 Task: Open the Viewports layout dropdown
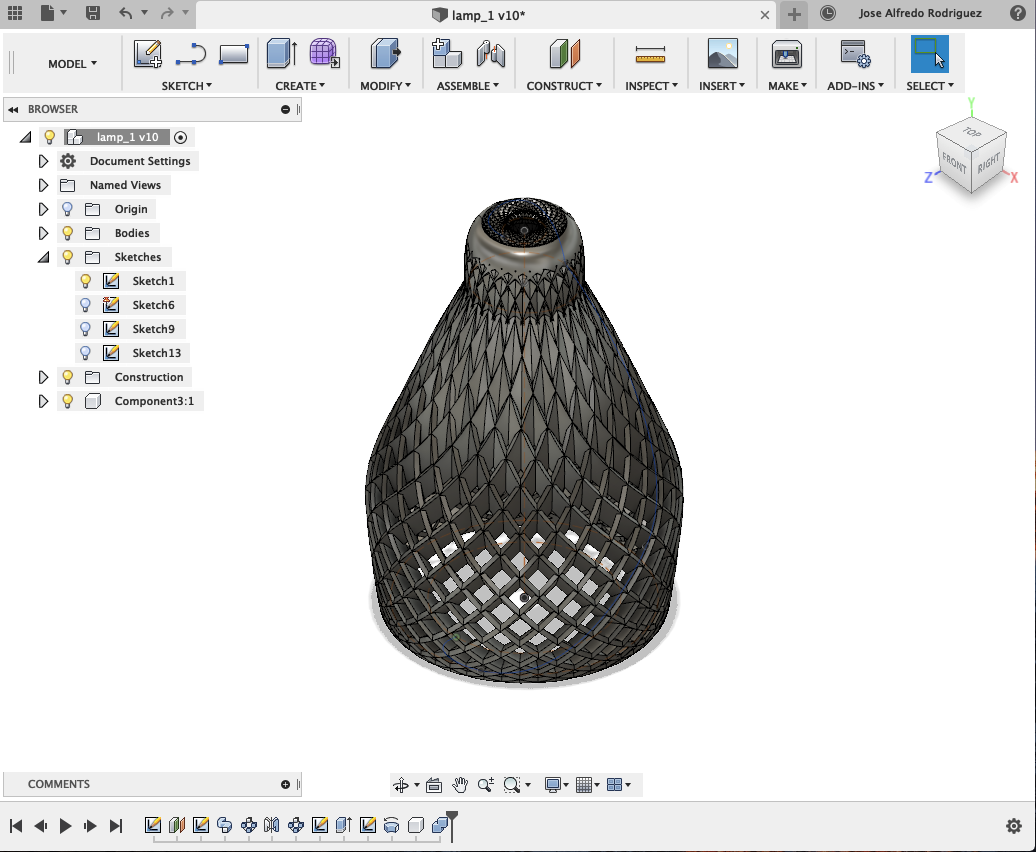tap(618, 785)
